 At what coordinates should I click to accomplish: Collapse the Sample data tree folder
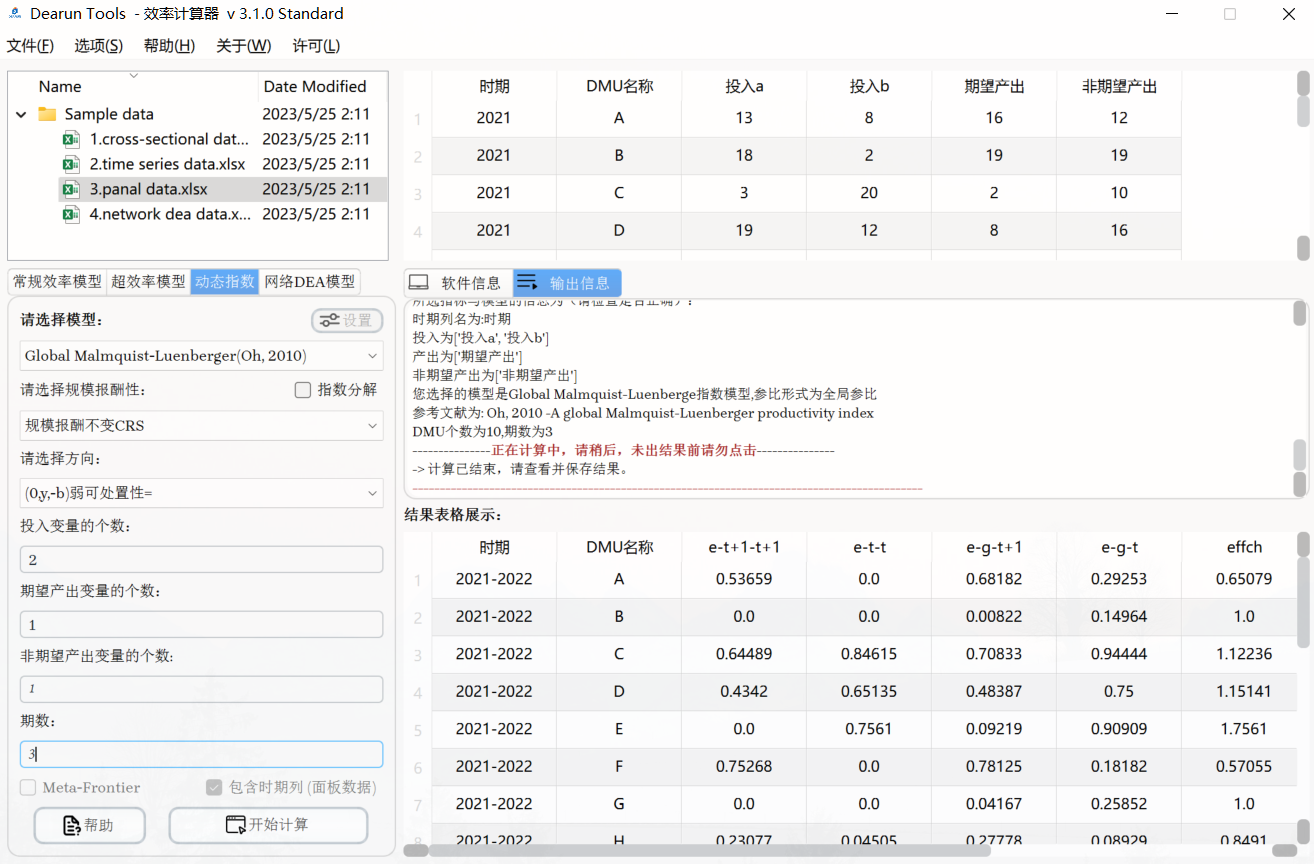point(21,113)
